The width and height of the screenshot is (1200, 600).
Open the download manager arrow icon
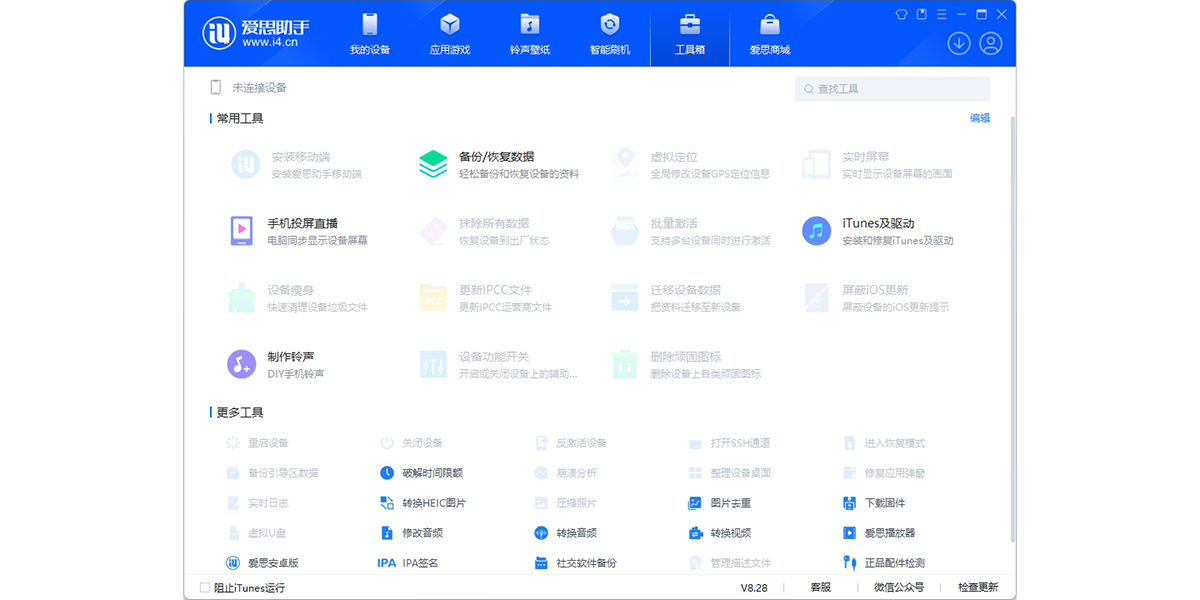(959, 43)
